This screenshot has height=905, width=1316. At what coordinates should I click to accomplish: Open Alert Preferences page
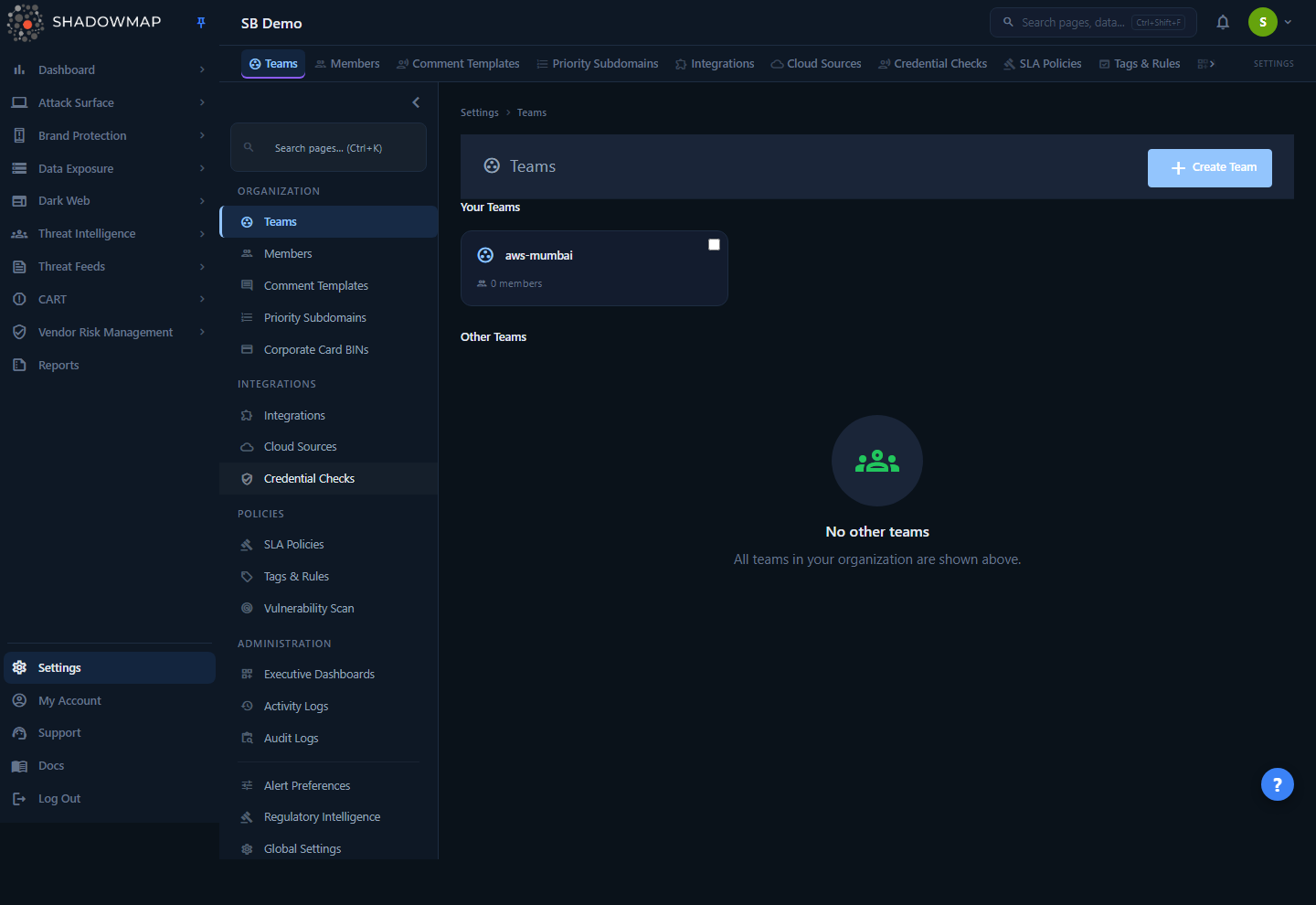coord(329,786)
